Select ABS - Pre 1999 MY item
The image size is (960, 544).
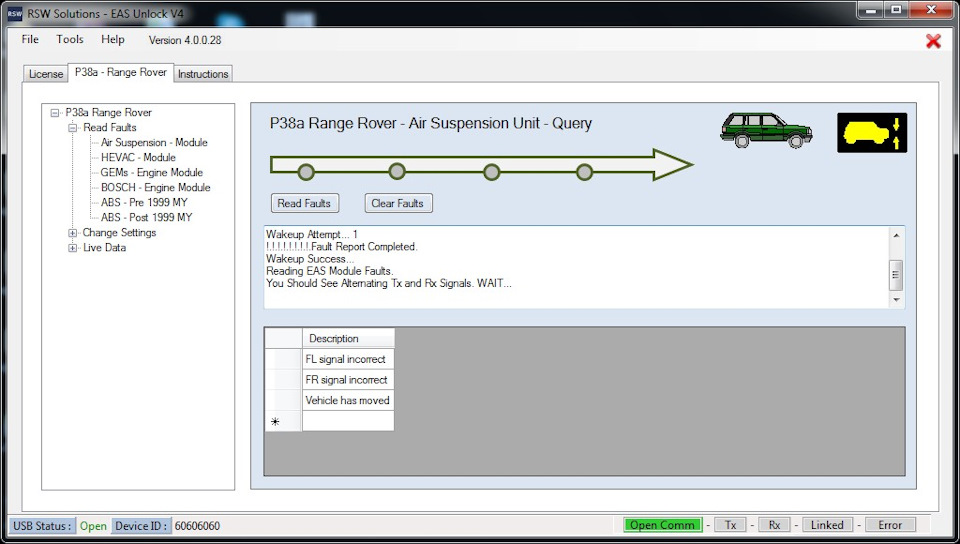[x=144, y=203]
